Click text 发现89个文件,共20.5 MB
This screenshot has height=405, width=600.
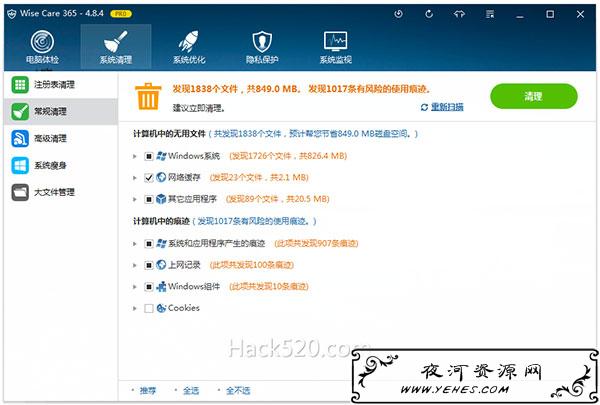pyautogui.click(x=277, y=199)
